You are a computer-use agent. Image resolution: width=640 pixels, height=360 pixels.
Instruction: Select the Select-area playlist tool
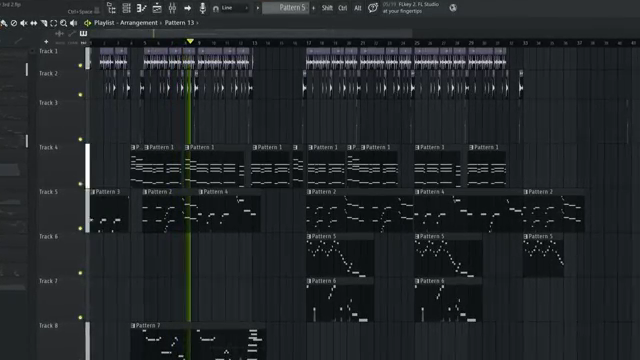tap(53, 23)
